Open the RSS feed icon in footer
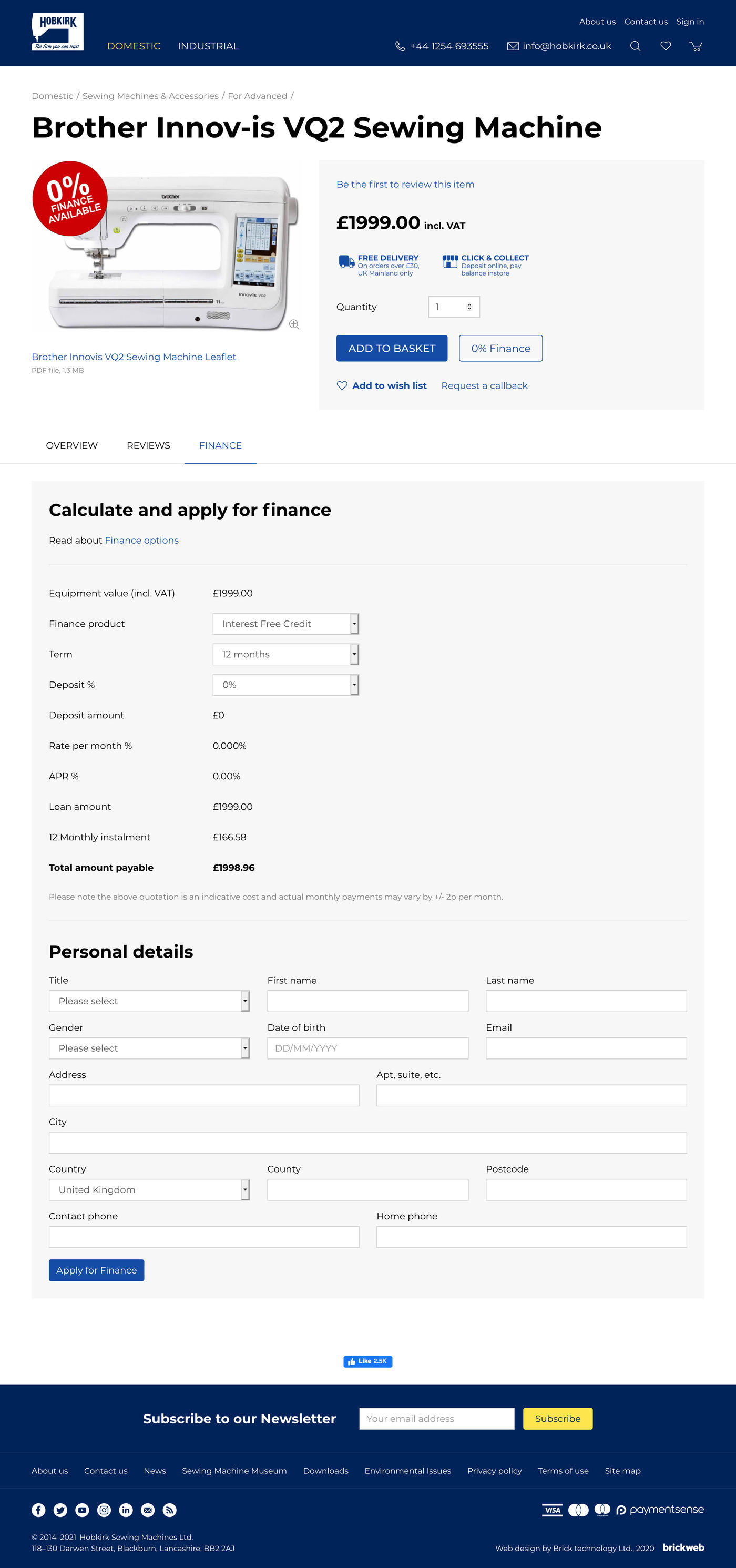The height and width of the screenshot is (1568, 736). pos(170,1510)
